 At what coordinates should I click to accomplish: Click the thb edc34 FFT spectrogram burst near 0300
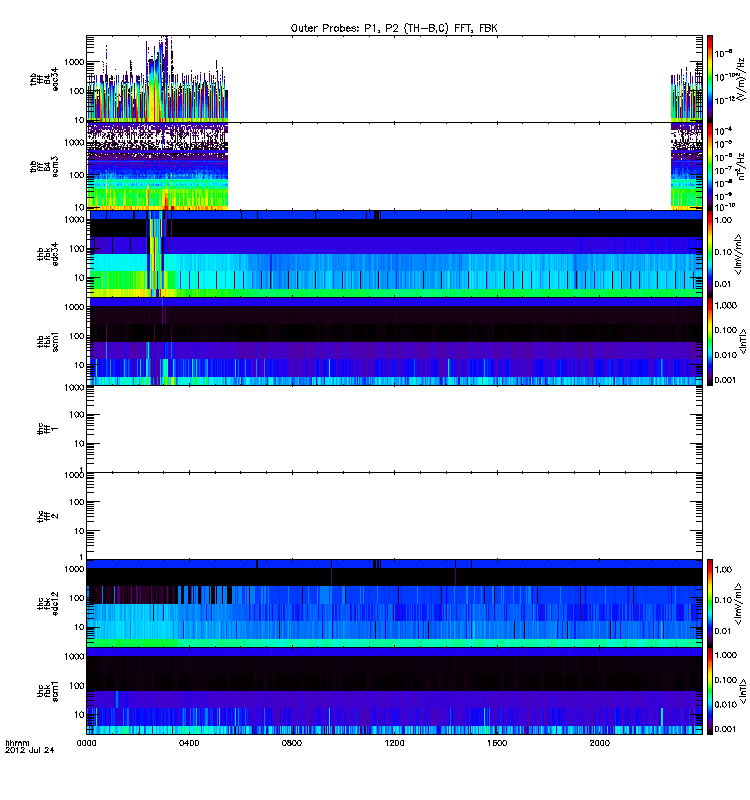161,79
